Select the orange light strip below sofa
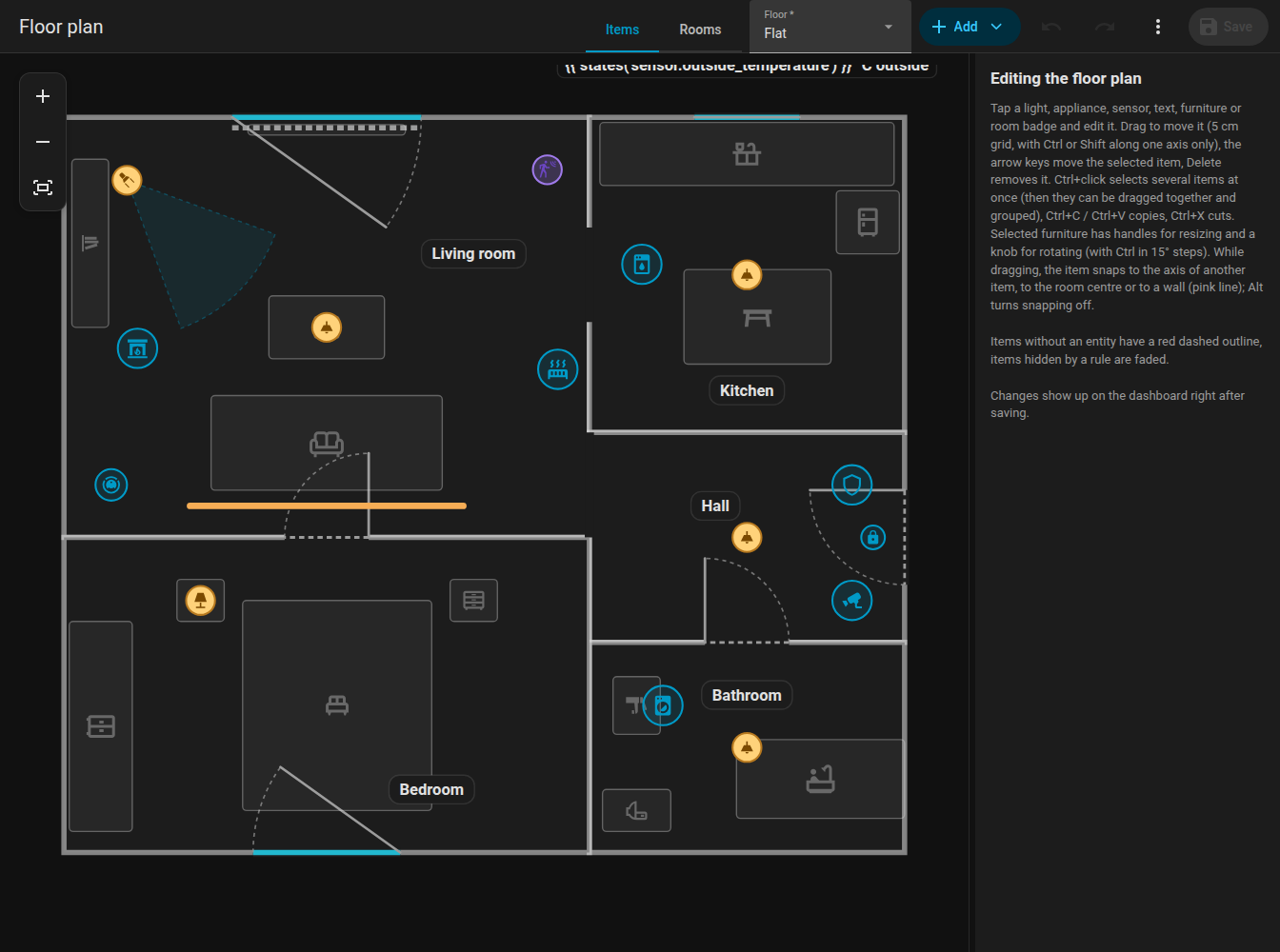Viewport: 1280px width, 952px height. click(x=327, y=506)
